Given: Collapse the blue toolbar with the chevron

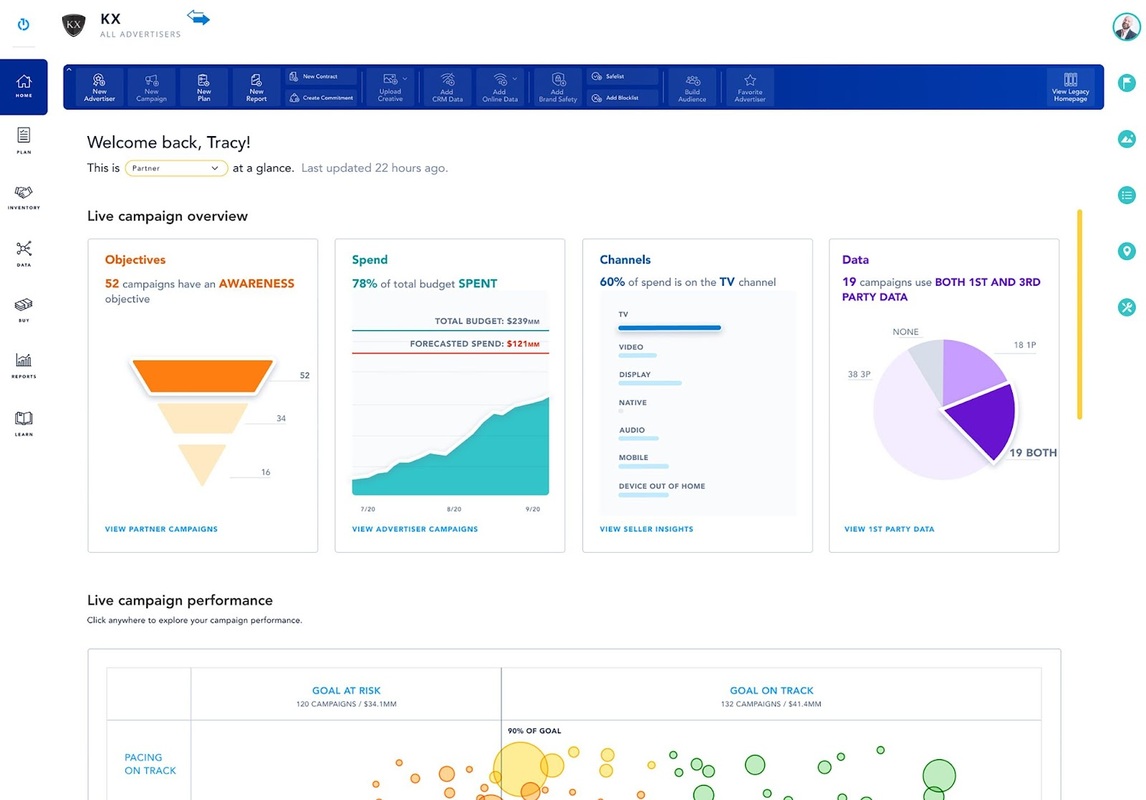Looking at the screenshot, I should pos(69,70).
